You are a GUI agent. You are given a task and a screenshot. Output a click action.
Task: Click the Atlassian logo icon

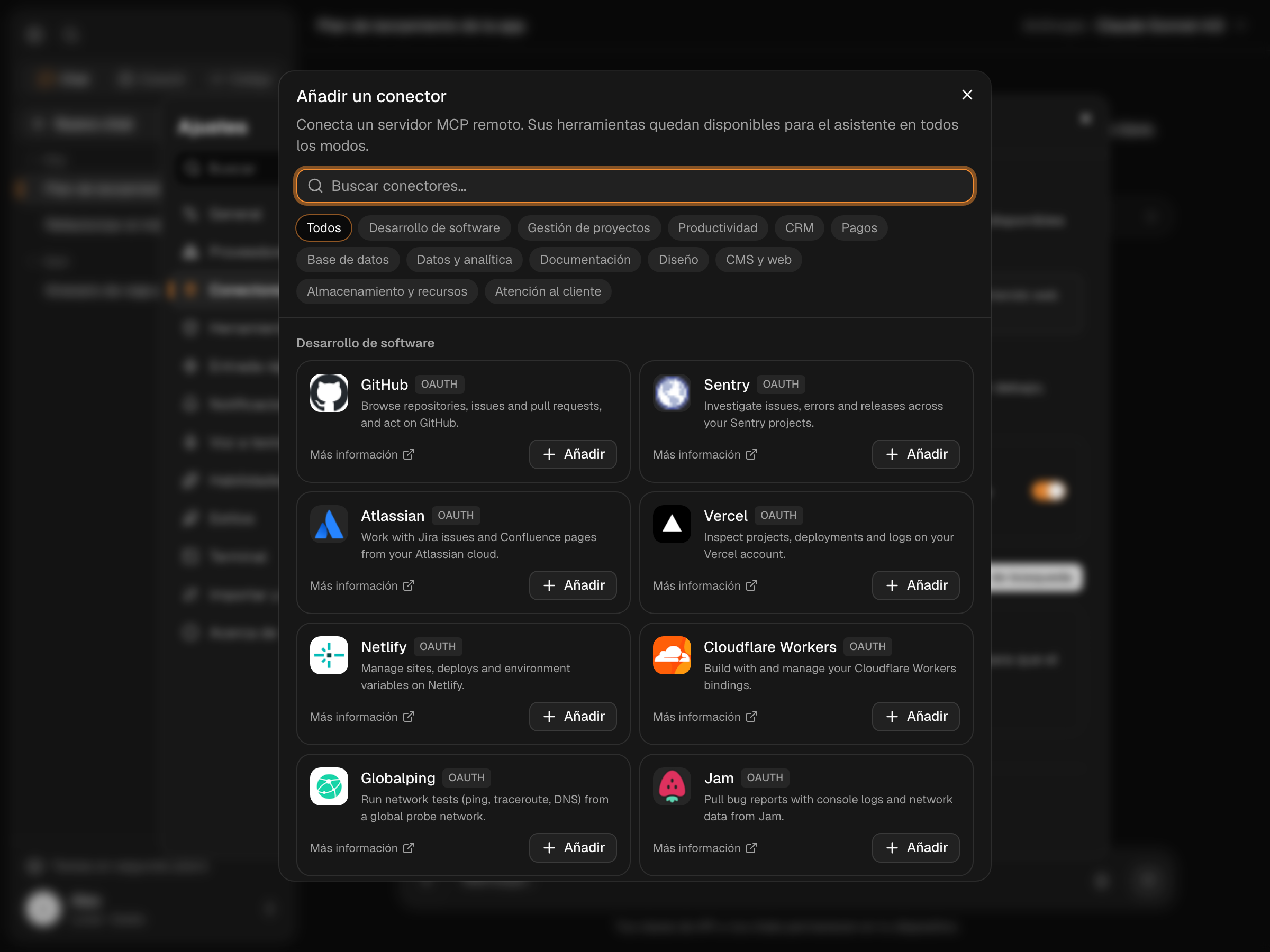pos(329,524)
